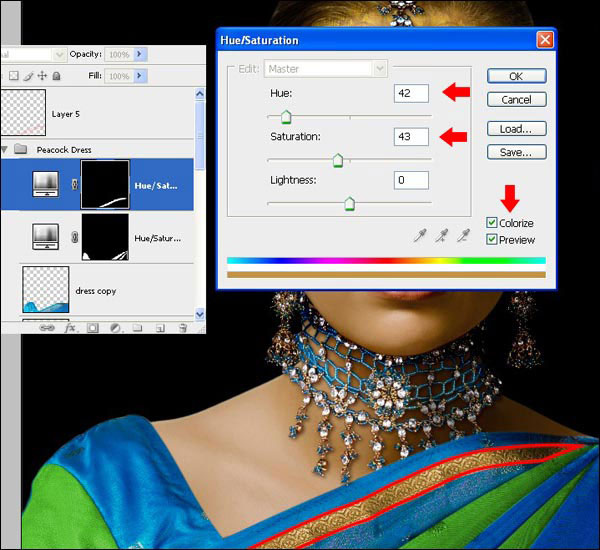Select the dress copy layer thumbnail
This screenshot has width=600, height=550.
point(46,289)
